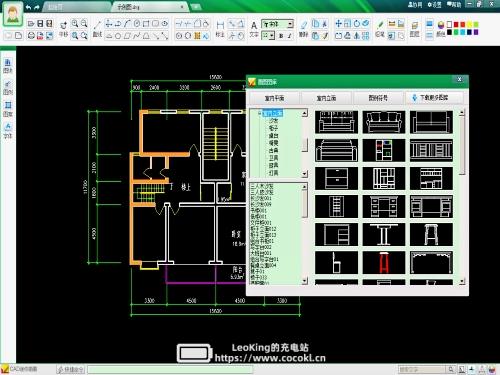The height and width of the screenshot is (375, 500).
Task: Select the first sofa thumbnail
Action: tap(336, 122)
